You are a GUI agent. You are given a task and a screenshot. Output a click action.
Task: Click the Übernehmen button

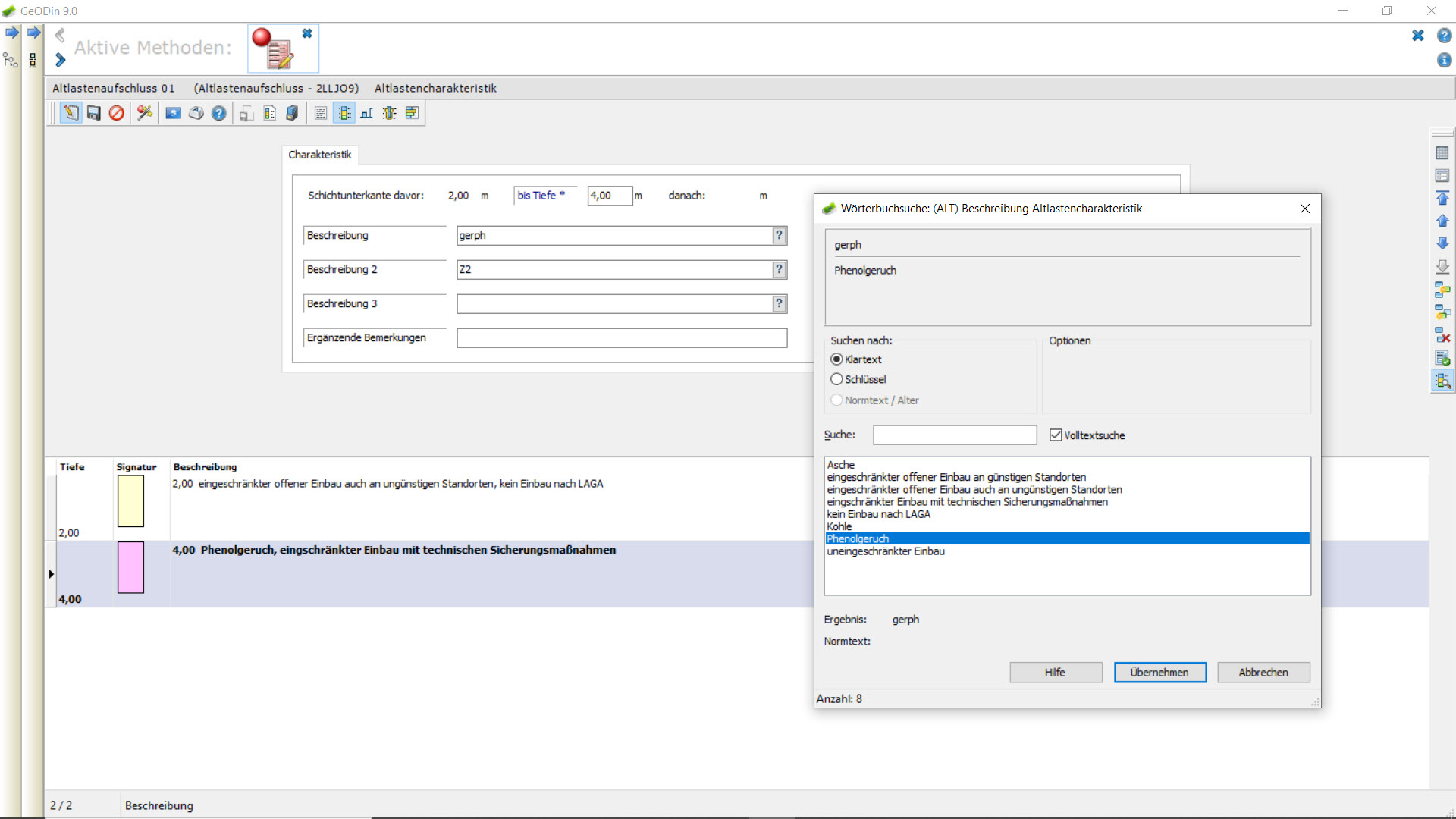[x=1159, y=673]
